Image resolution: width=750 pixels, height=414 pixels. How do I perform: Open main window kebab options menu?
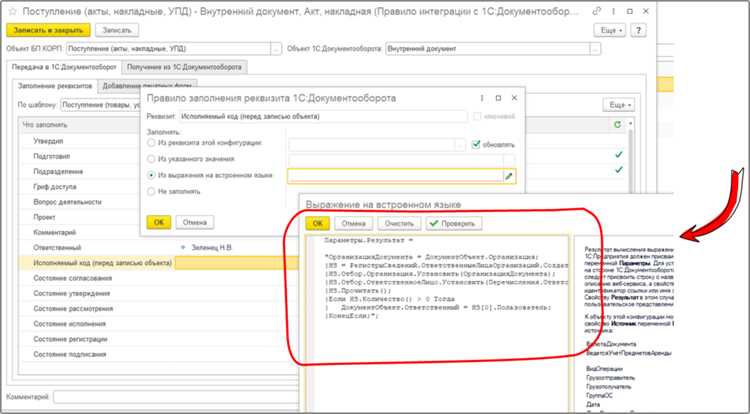click(613, 11)
